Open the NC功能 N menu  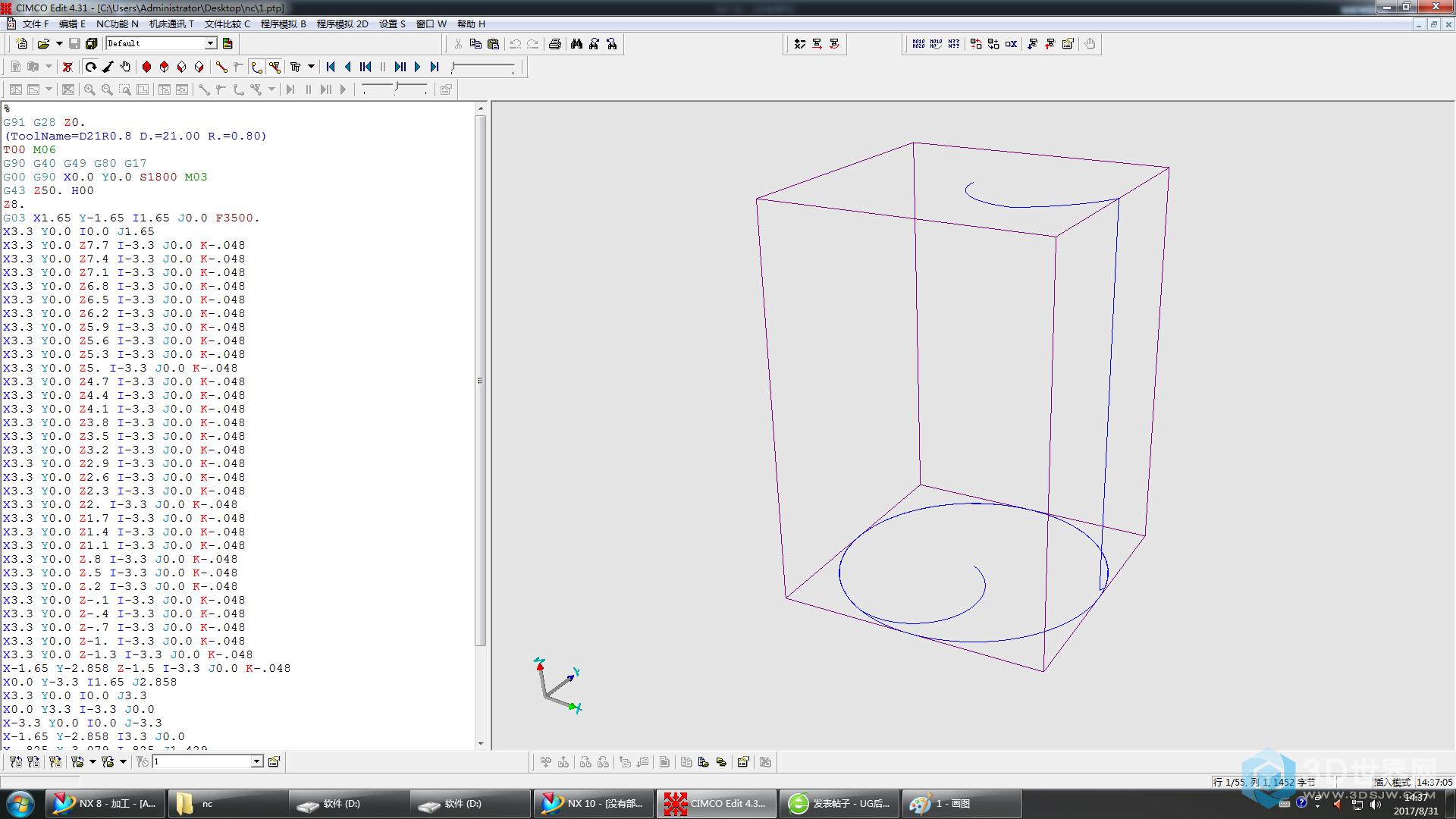coord(117,24)
